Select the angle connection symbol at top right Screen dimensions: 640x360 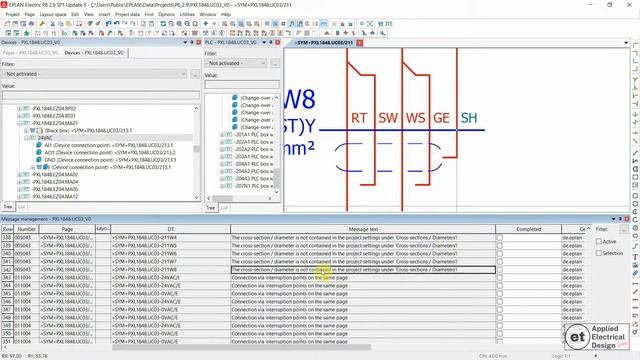tap(636, 45)
